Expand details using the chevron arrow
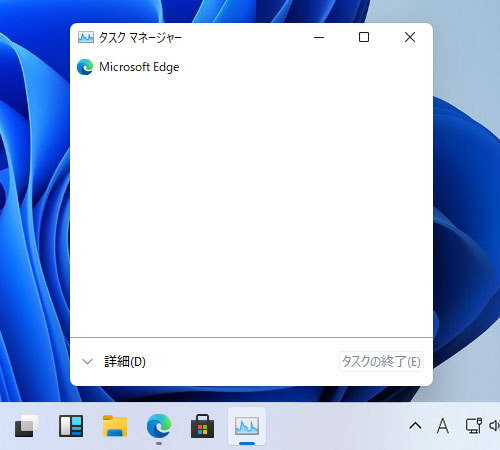This screenshot has height=450, width=500. coord(87,362)
